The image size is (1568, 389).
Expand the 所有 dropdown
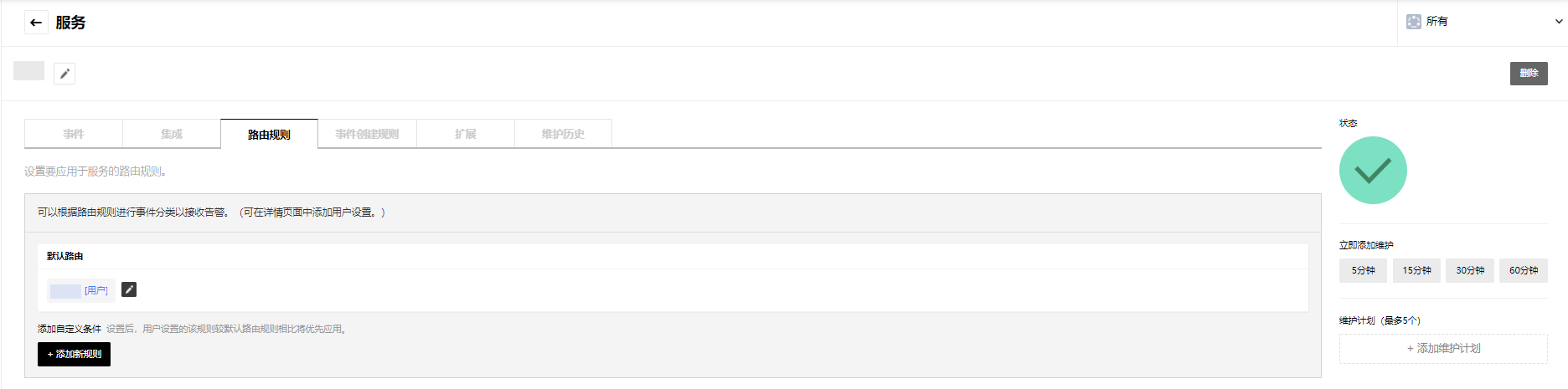pyautogui.click(x=1558, y=22)
